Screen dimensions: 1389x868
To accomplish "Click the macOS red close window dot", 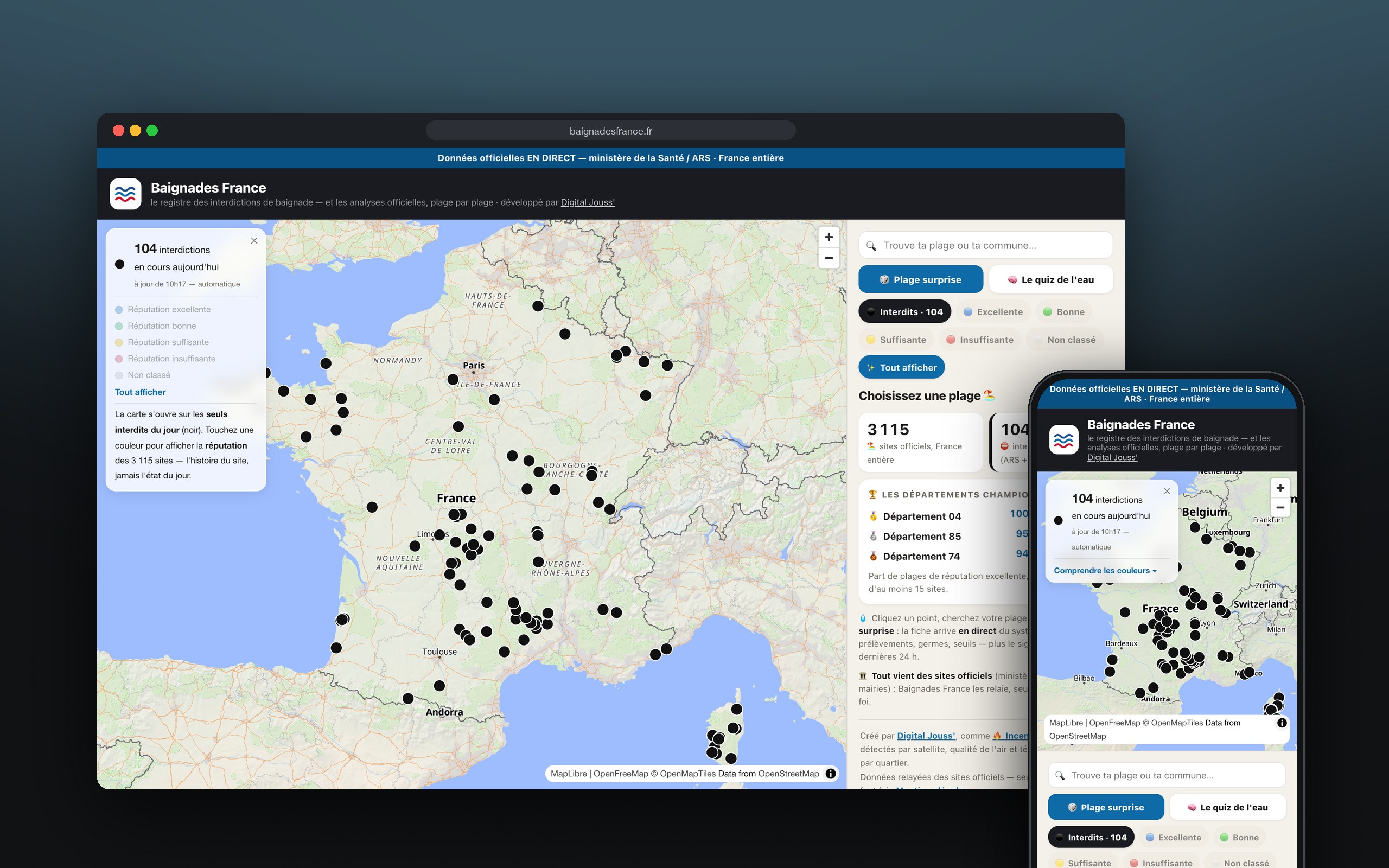I will (x=119, y=130).
